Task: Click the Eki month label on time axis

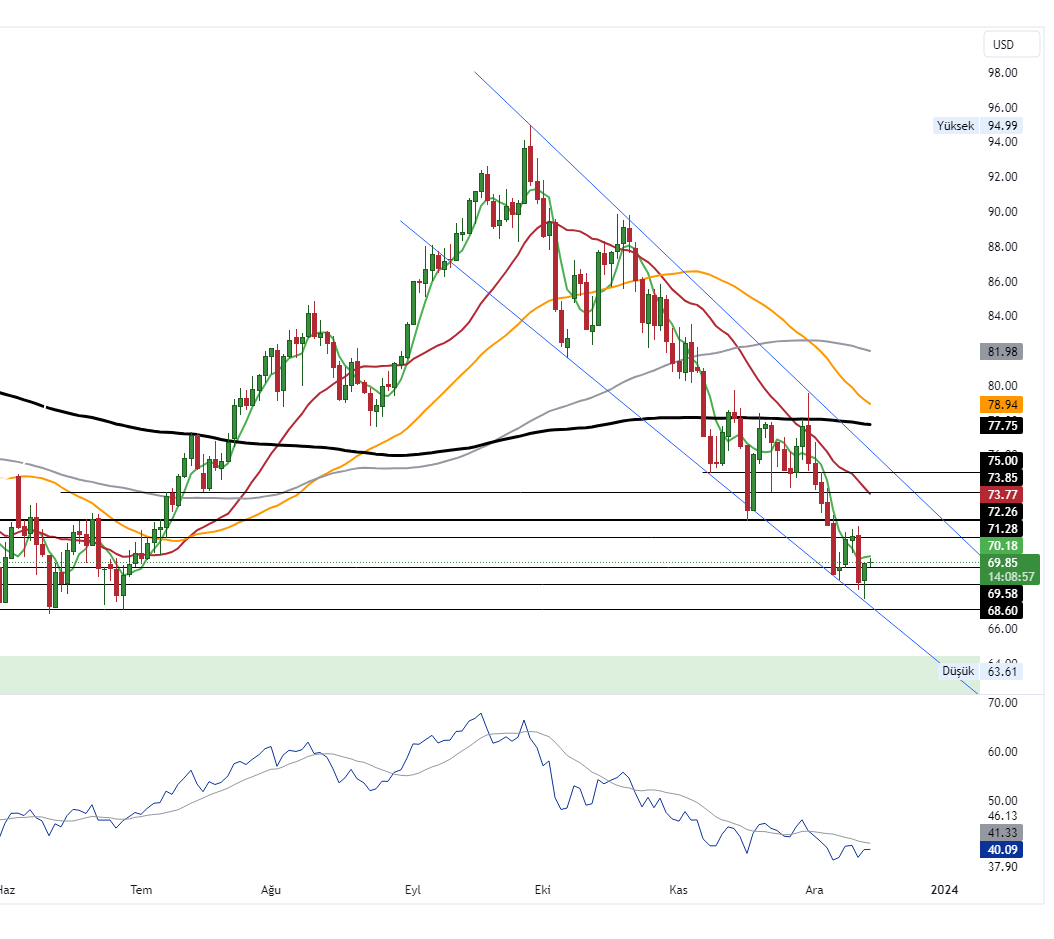Action: coord(543,890)
